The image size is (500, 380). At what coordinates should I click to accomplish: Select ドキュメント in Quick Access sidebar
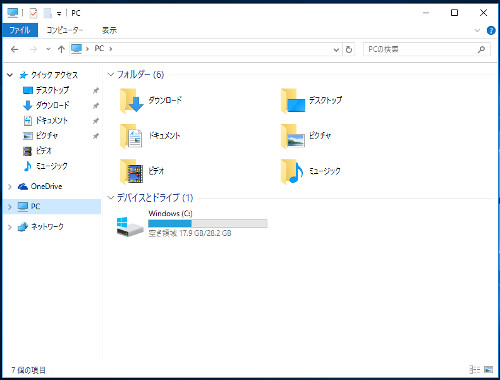coord(52,120)
